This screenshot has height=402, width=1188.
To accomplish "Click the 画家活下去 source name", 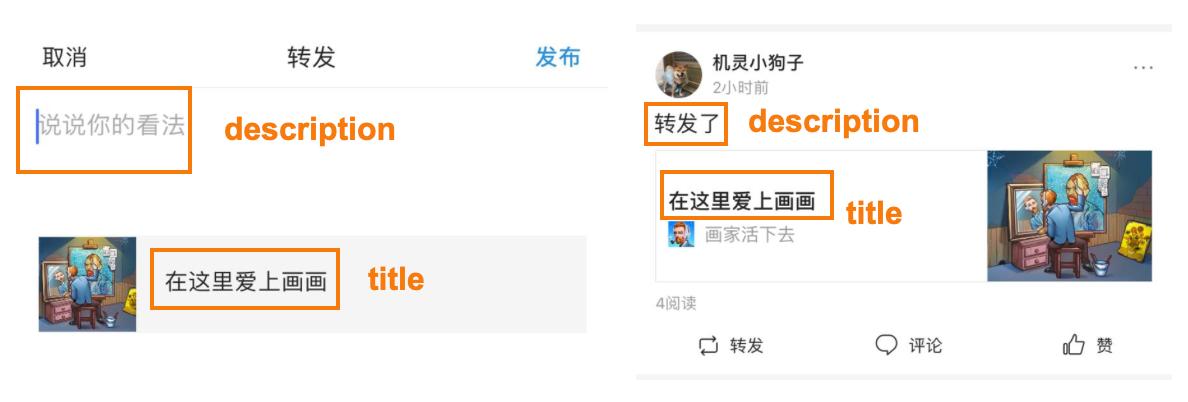I will [749, 235].
